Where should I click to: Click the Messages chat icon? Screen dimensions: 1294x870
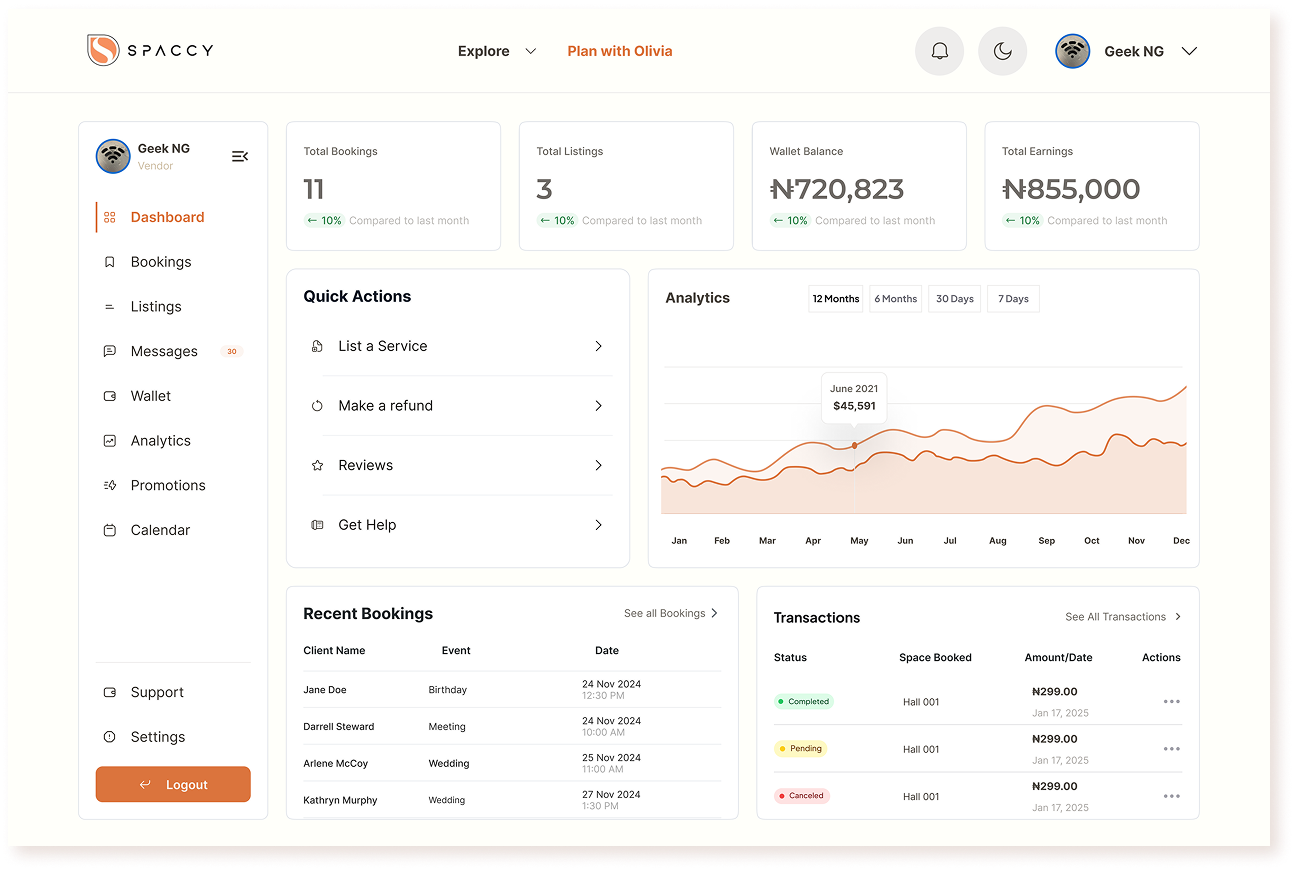(110, 351)
